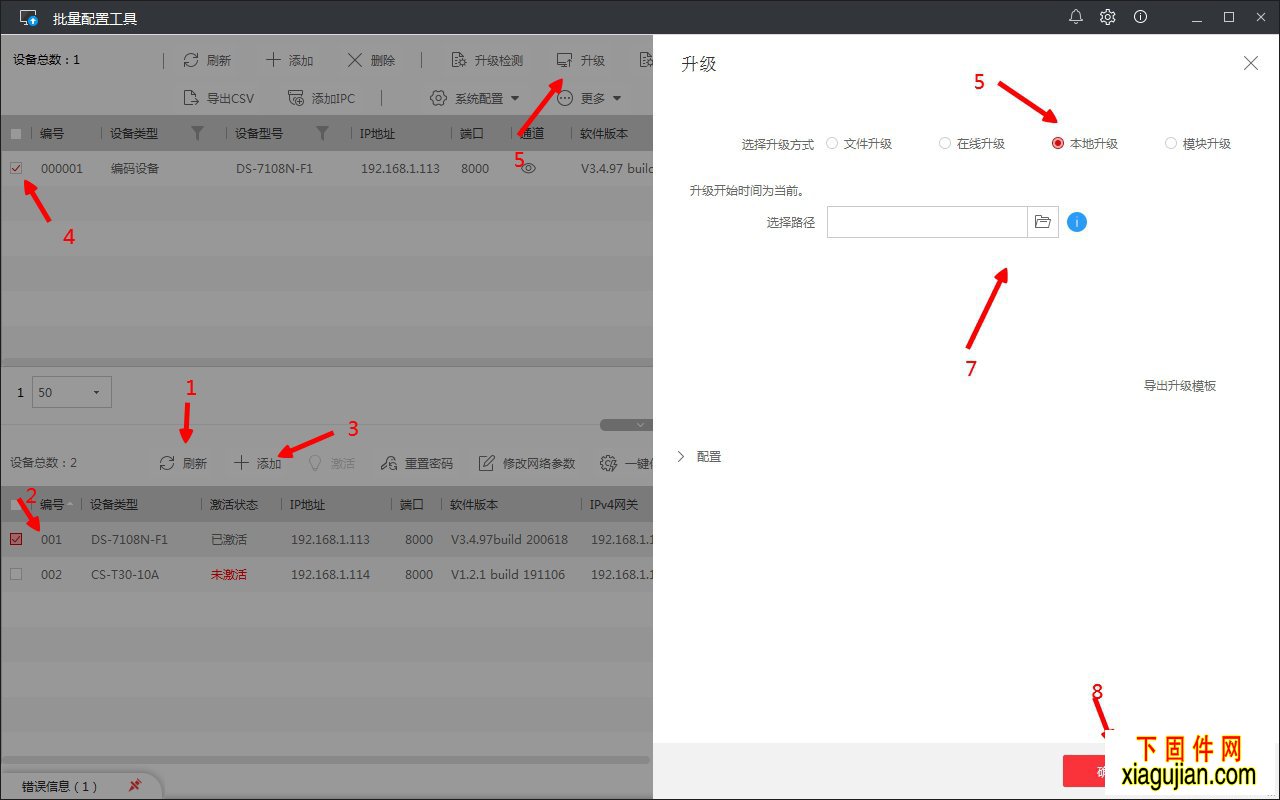Expand the 配置 section in the upgrade panel

(699, 456)
